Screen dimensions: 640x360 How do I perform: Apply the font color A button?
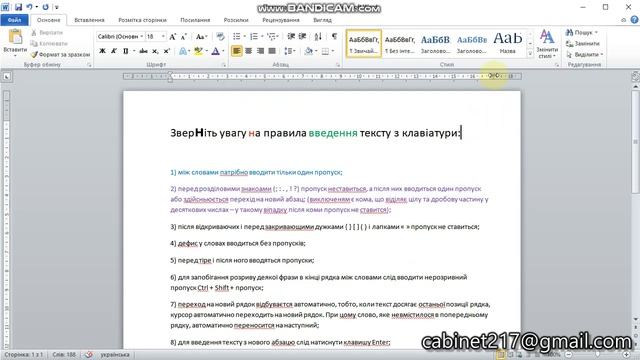(x=215, y=51)
